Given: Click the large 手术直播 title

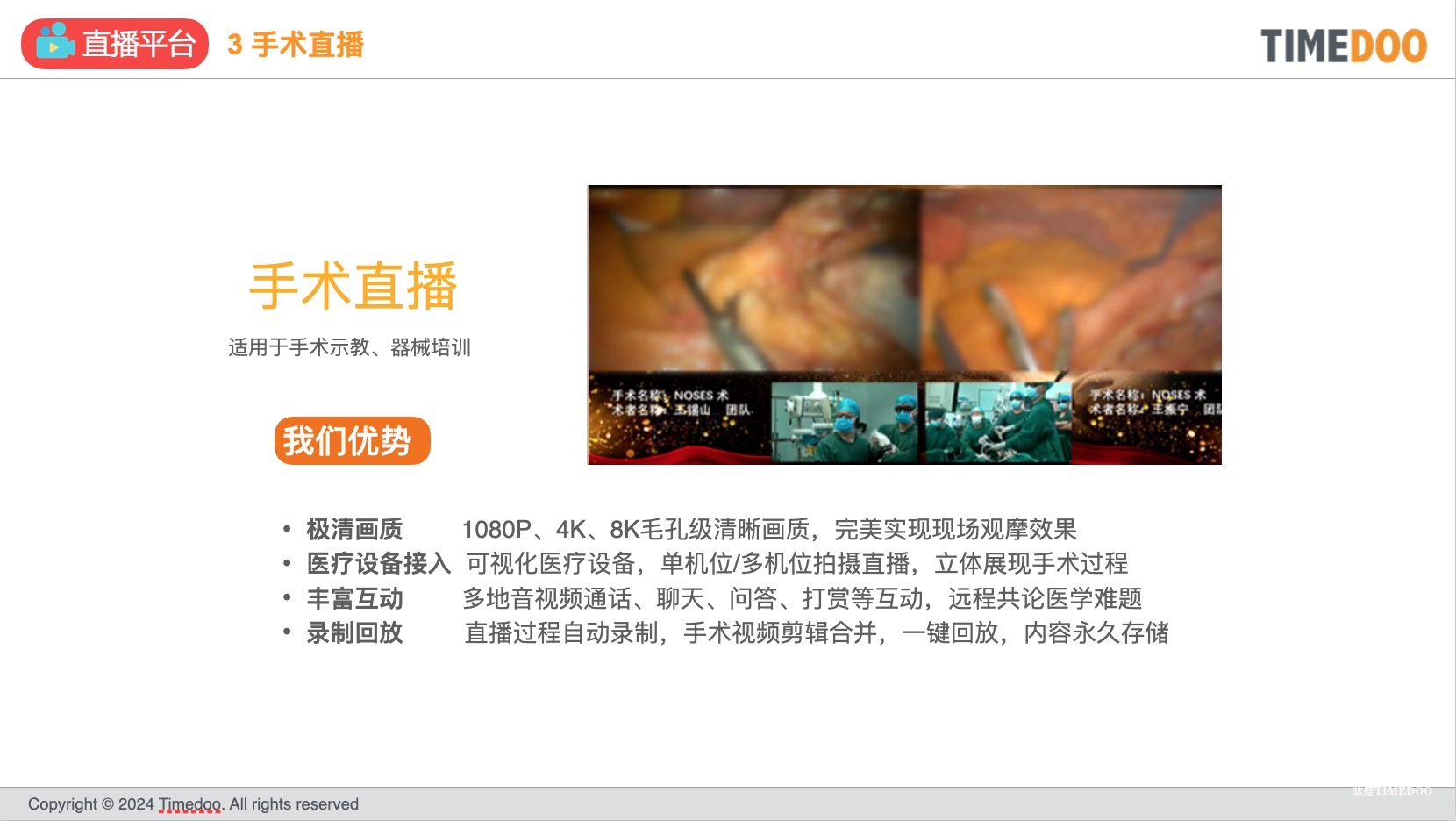Looking at the screenshot, I should (x=353, y=286).
